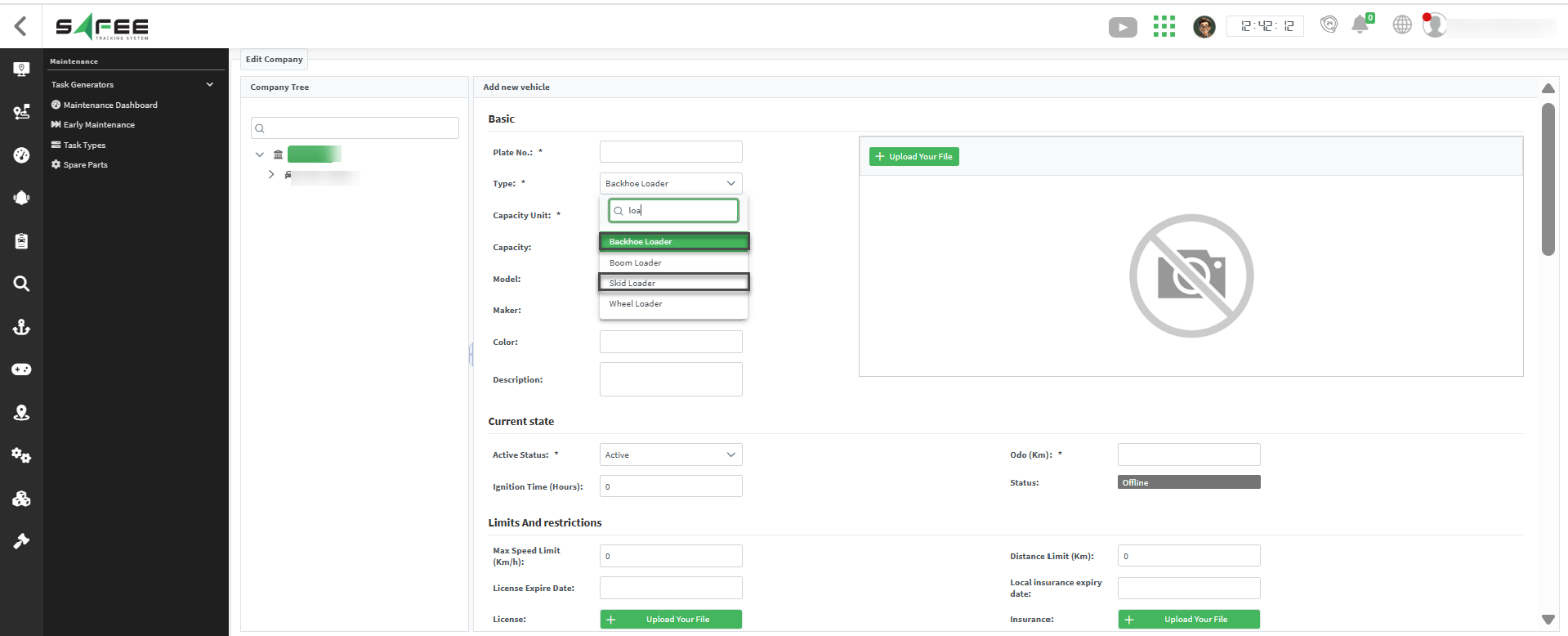This screenshot has height=636, width=1568.
Task: Click the back arrow icon
Action: tap(21, 26)
